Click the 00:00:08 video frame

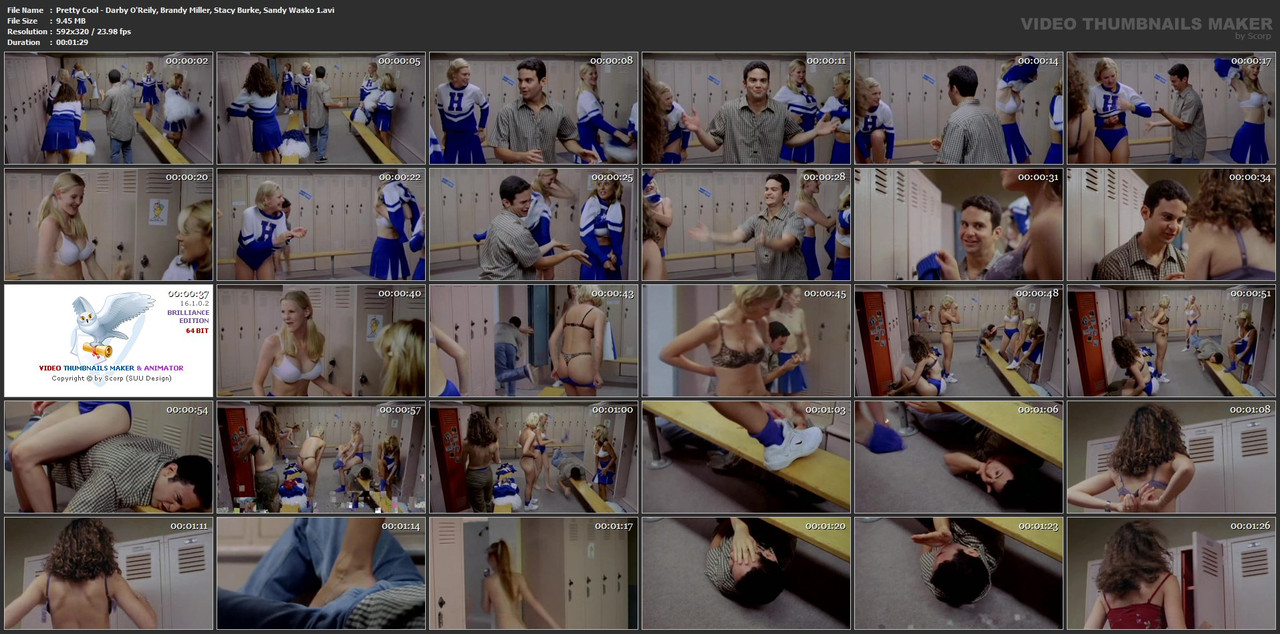[534, 109]
